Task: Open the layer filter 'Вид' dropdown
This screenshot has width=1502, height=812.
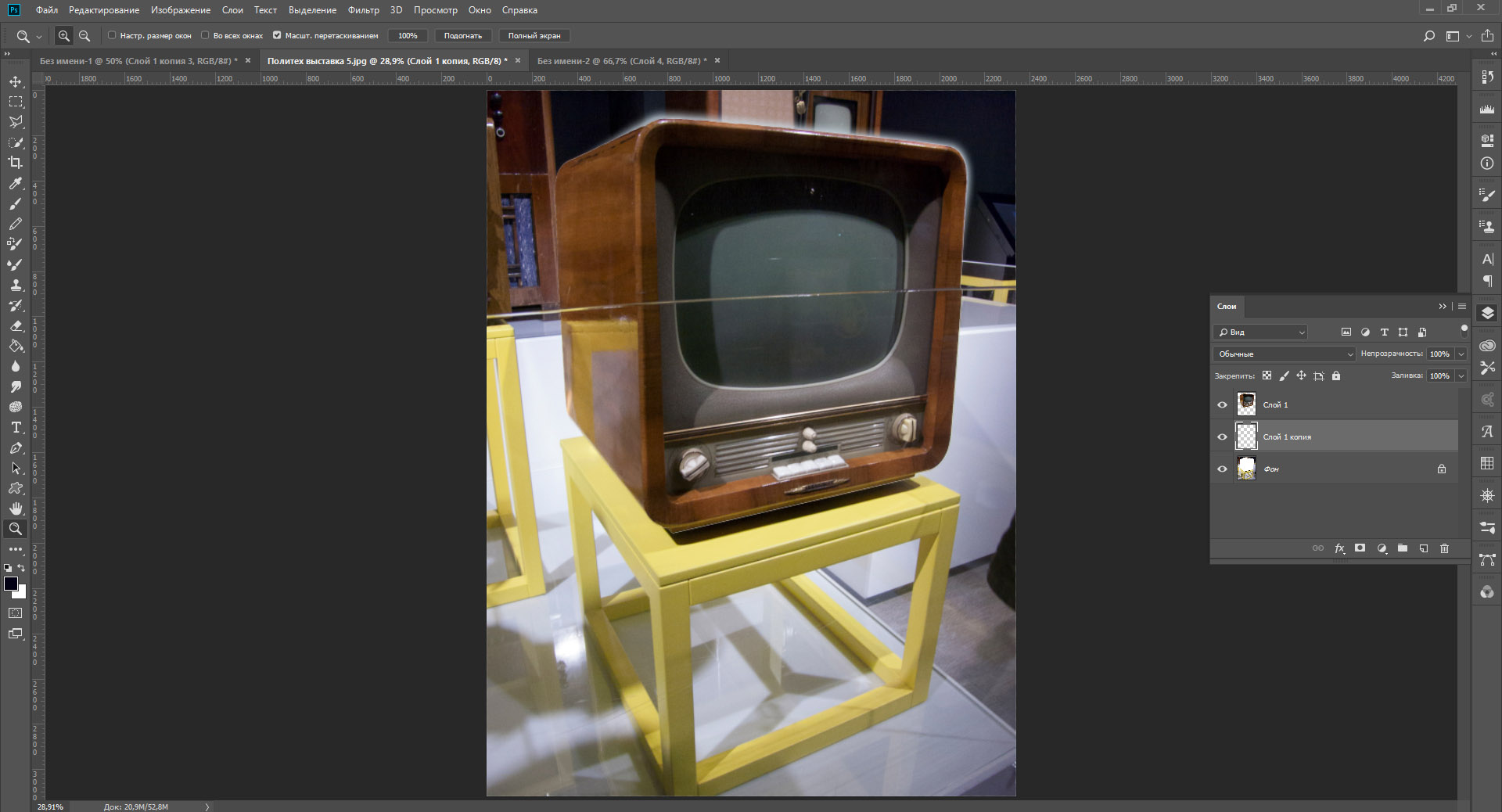Action: (1260, 332)
